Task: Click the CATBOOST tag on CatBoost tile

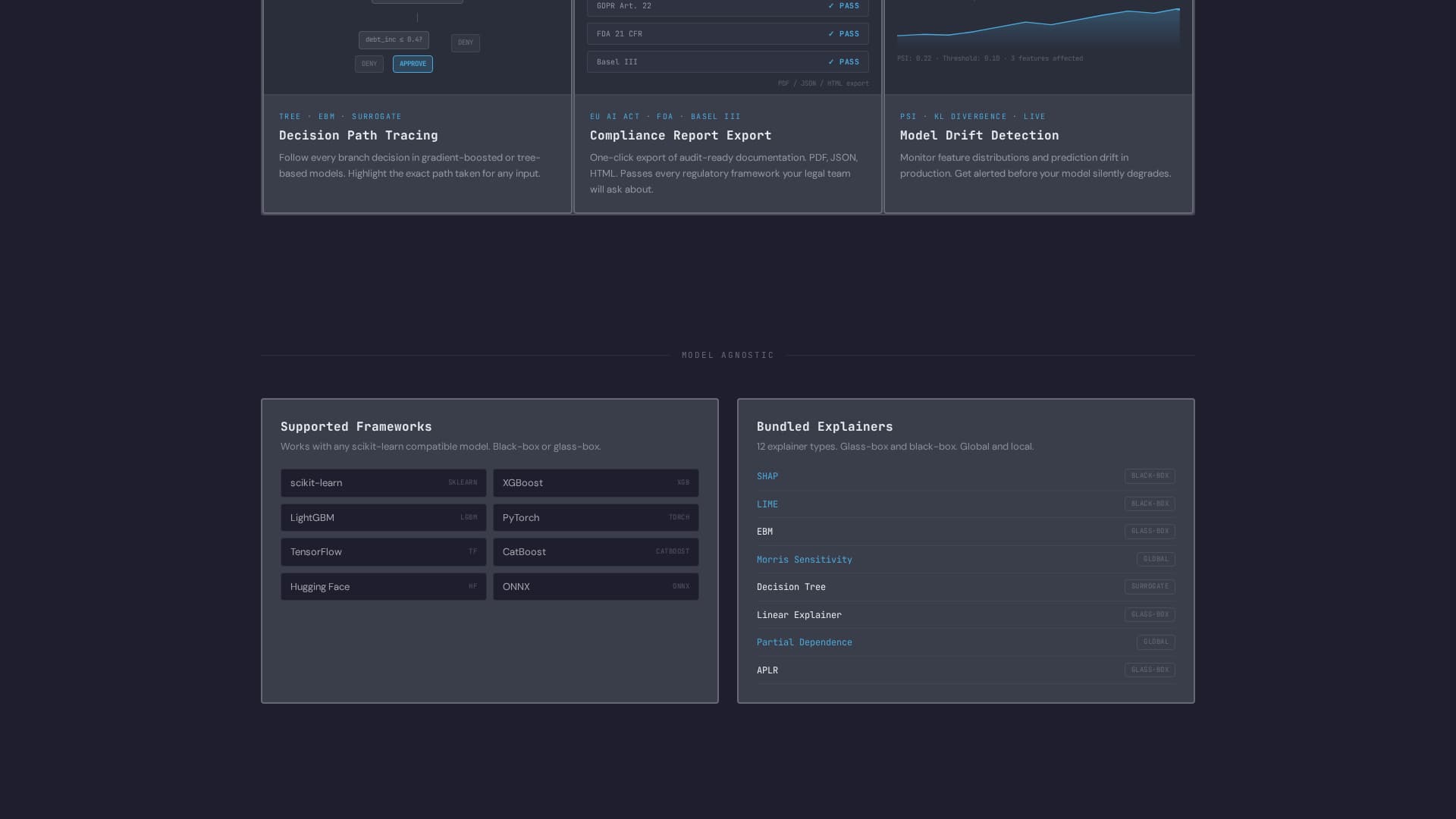Action: [673, 552]
